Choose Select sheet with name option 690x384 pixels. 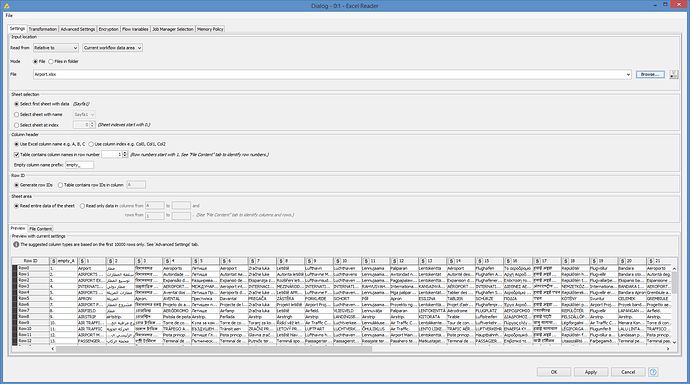click(x=17, y=115)
